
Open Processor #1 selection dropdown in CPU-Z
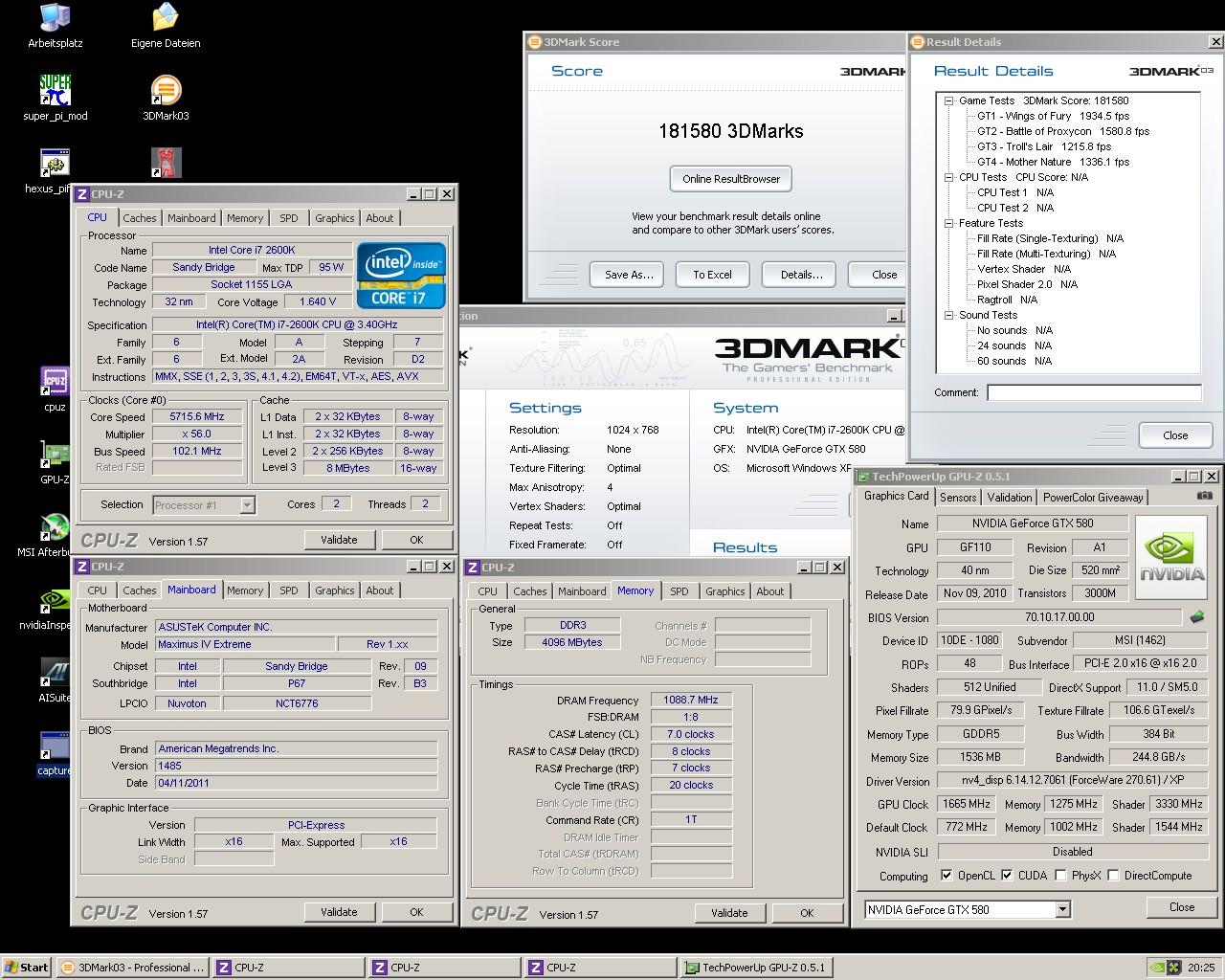[247, 505]
